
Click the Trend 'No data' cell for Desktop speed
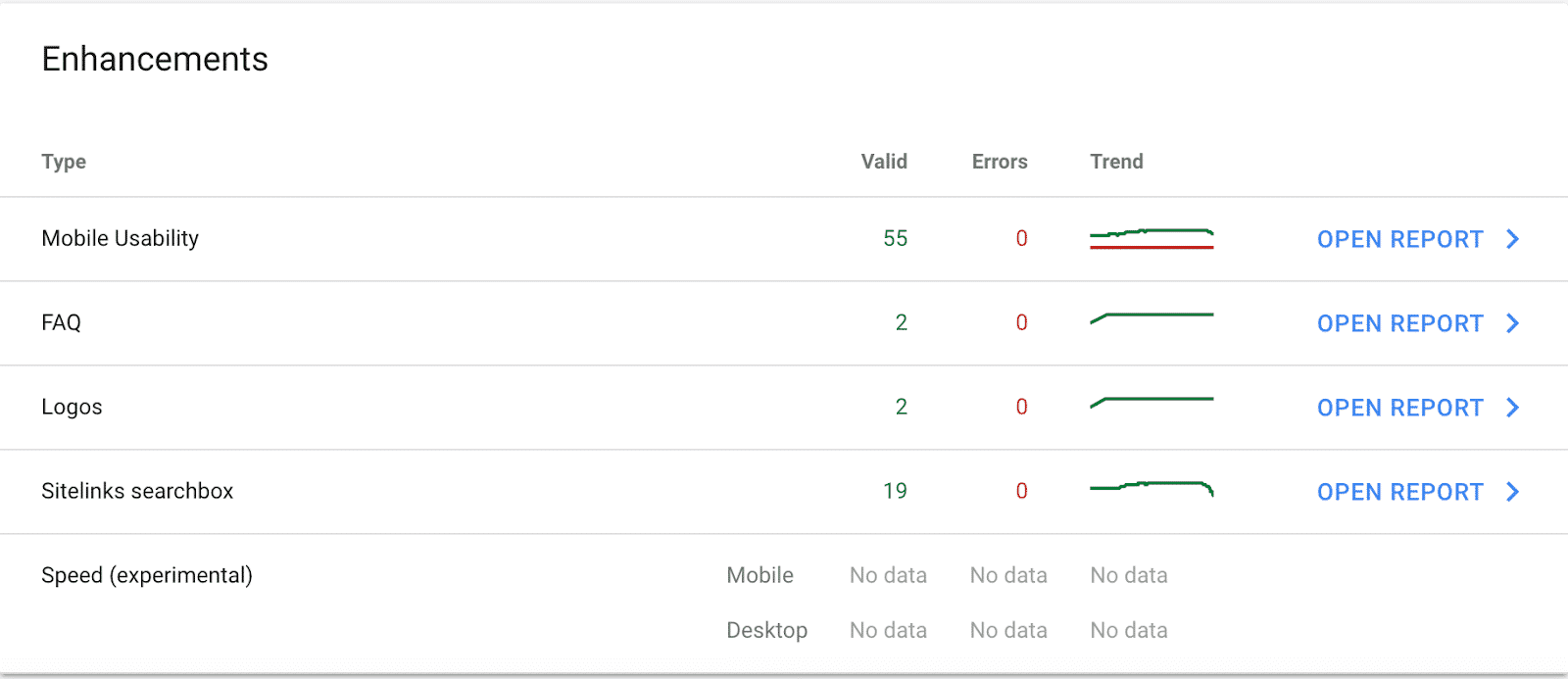tap(1129, 630)
